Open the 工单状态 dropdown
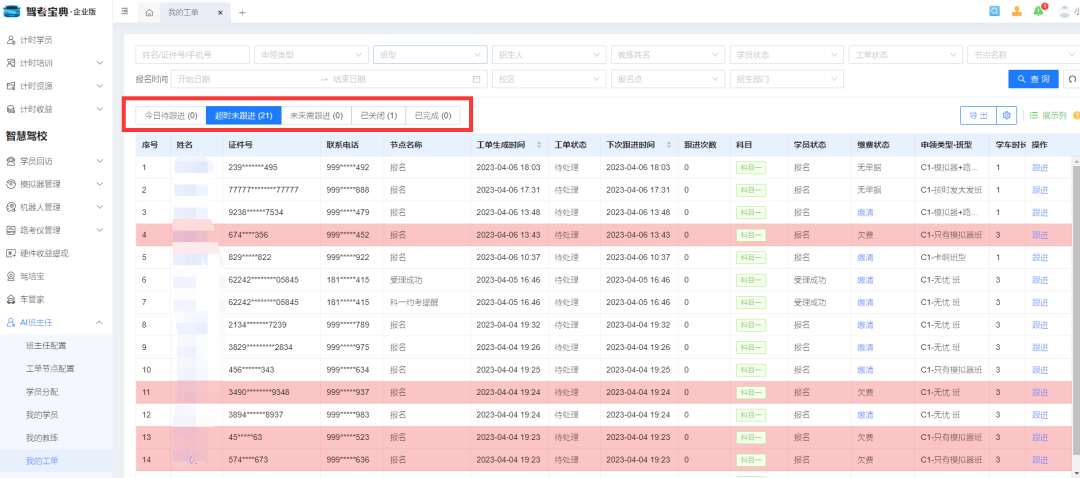The height and width of the screenshot is (478, 1080). click(x=906, y=54)
